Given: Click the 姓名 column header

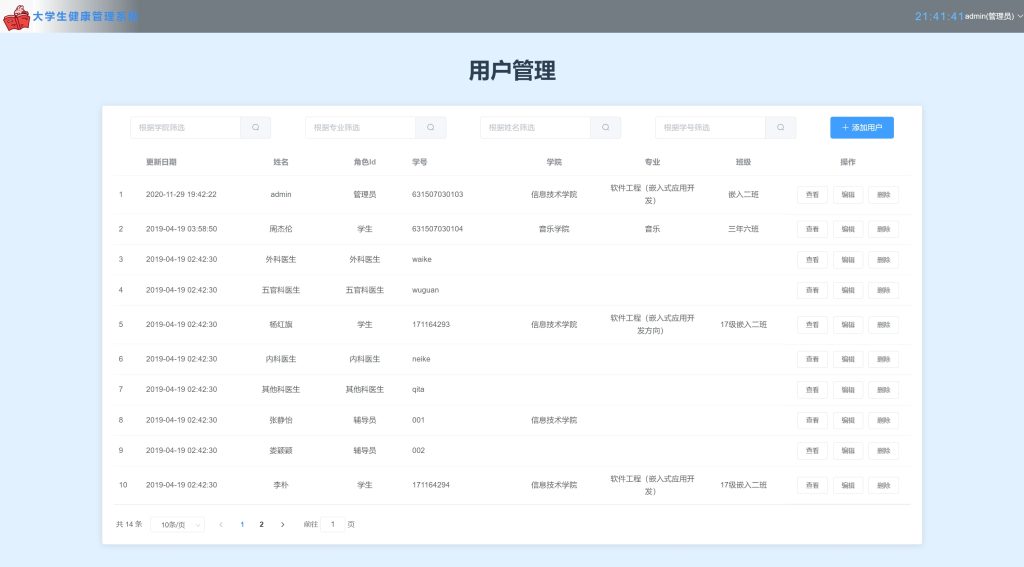Looking at the screenshot, I should coord(281,162).
